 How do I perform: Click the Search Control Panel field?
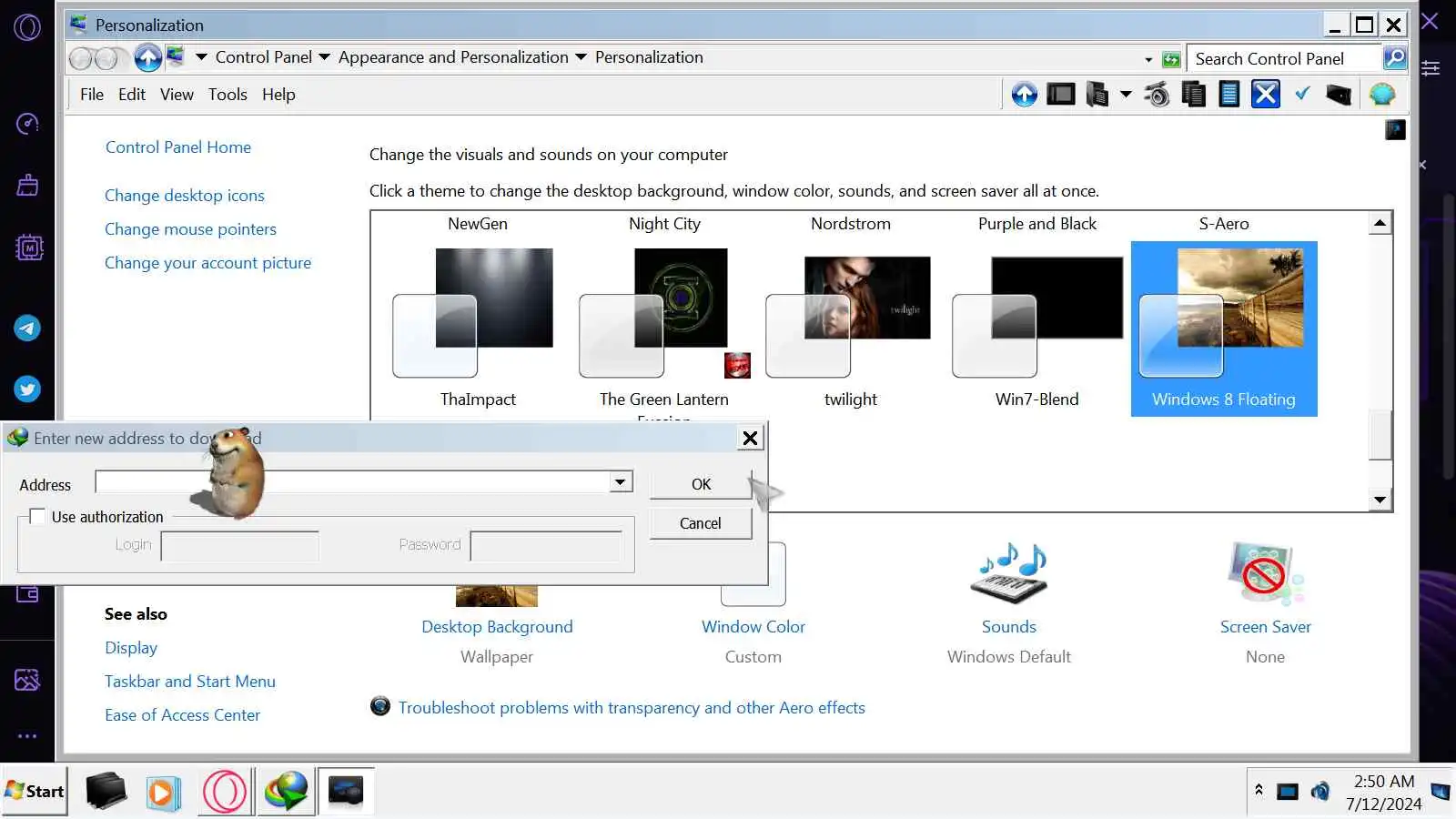point(1284,59)
